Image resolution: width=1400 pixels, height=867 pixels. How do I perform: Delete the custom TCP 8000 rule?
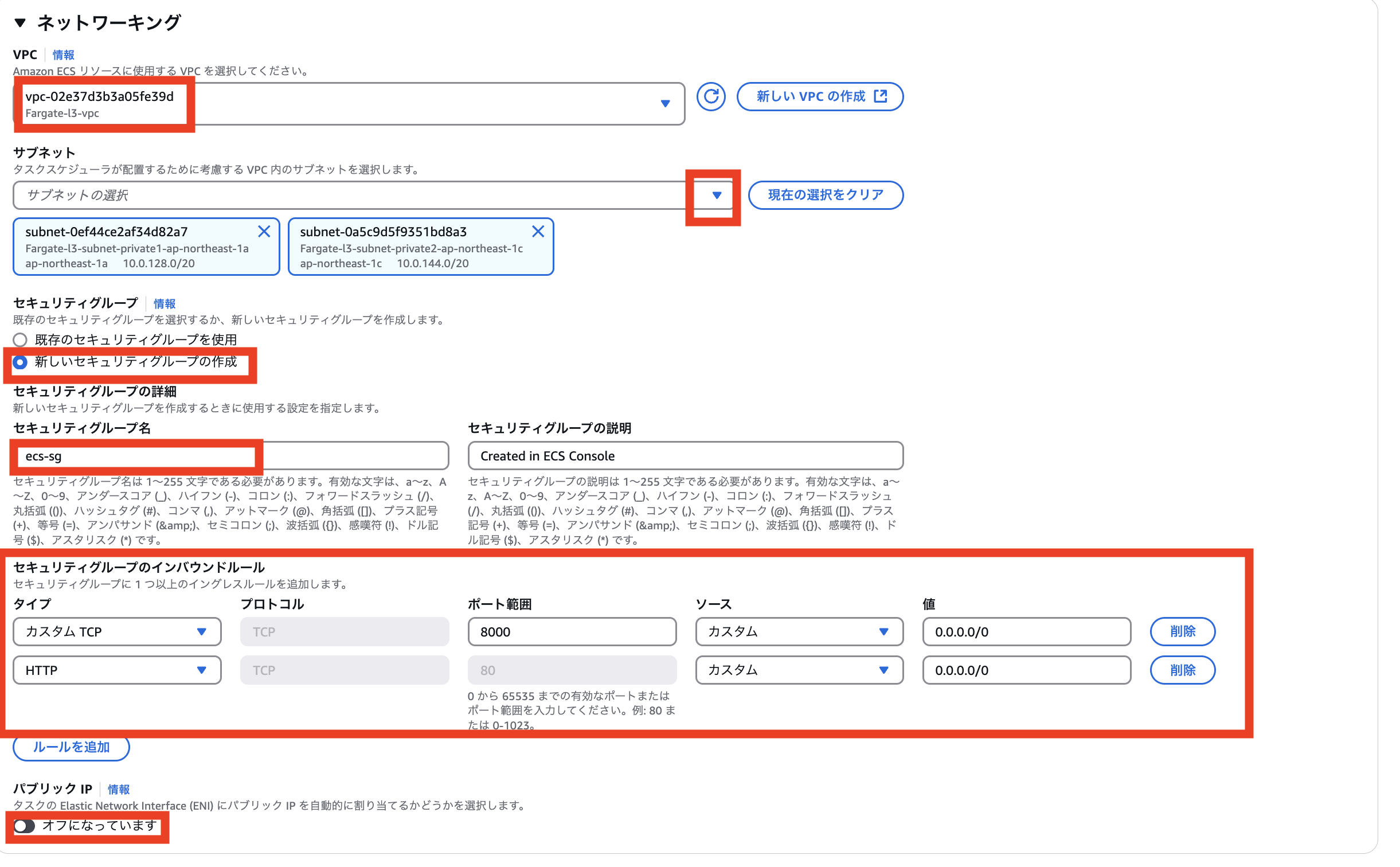[1182, 631]
